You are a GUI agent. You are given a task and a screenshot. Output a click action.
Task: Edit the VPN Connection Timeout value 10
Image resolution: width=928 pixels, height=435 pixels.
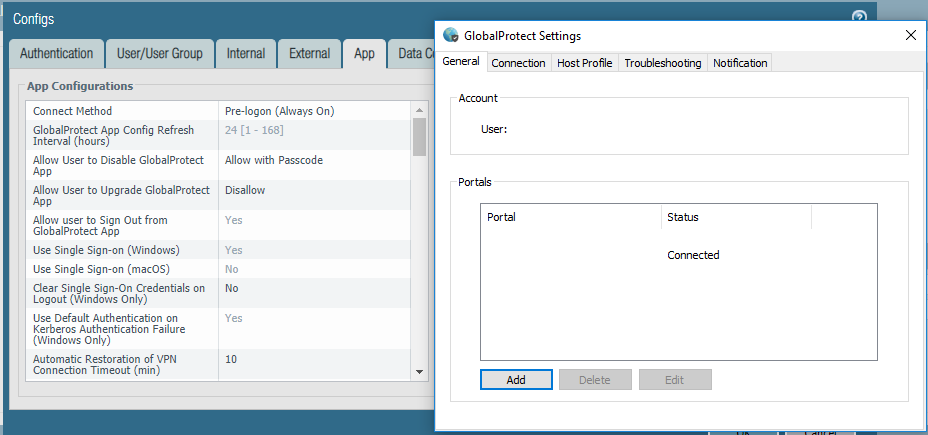click(231, 359)
